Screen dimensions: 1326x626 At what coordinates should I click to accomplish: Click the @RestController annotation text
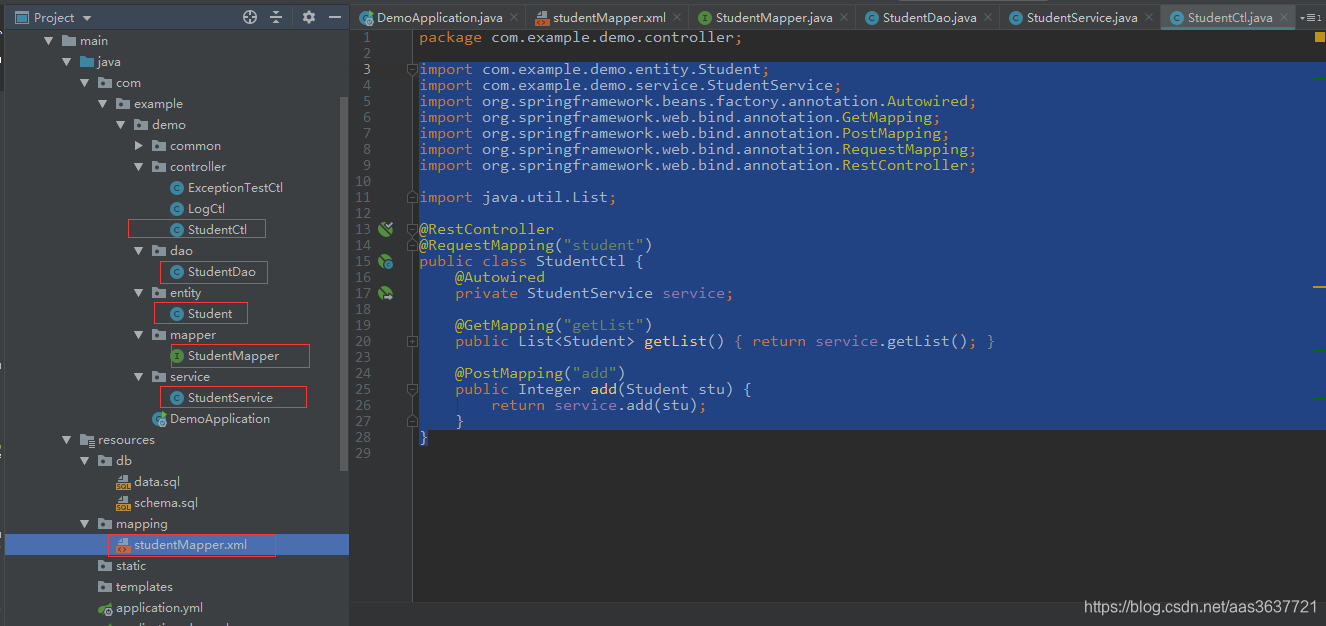[x=486, y=229]
